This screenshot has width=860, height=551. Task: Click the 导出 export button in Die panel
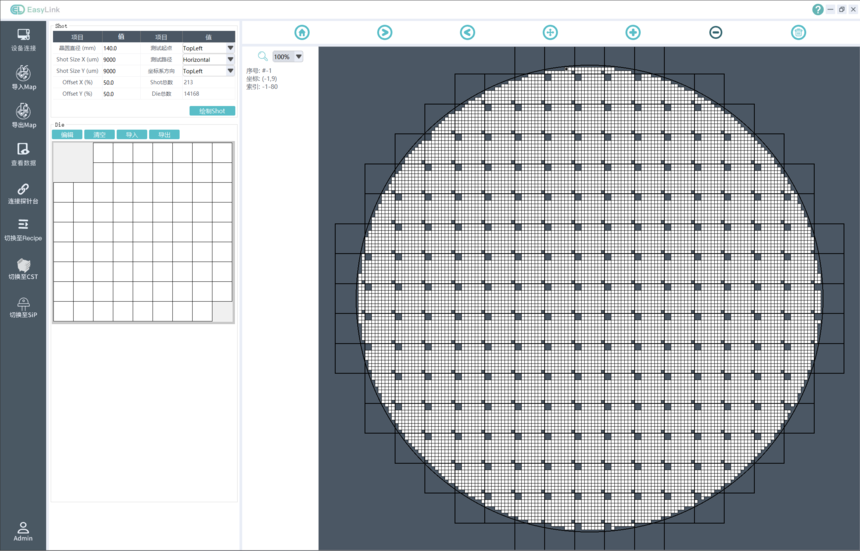tap(164, 134)
